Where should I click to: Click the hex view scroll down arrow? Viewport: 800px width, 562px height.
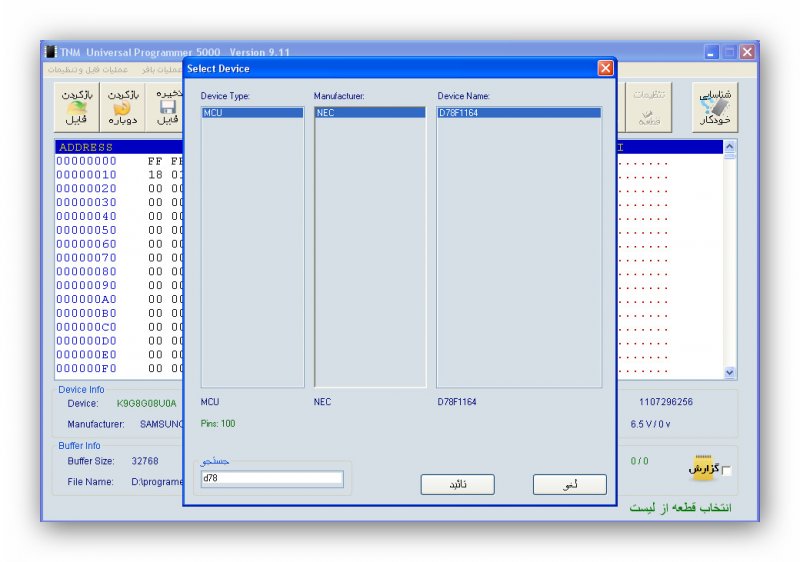730,372
